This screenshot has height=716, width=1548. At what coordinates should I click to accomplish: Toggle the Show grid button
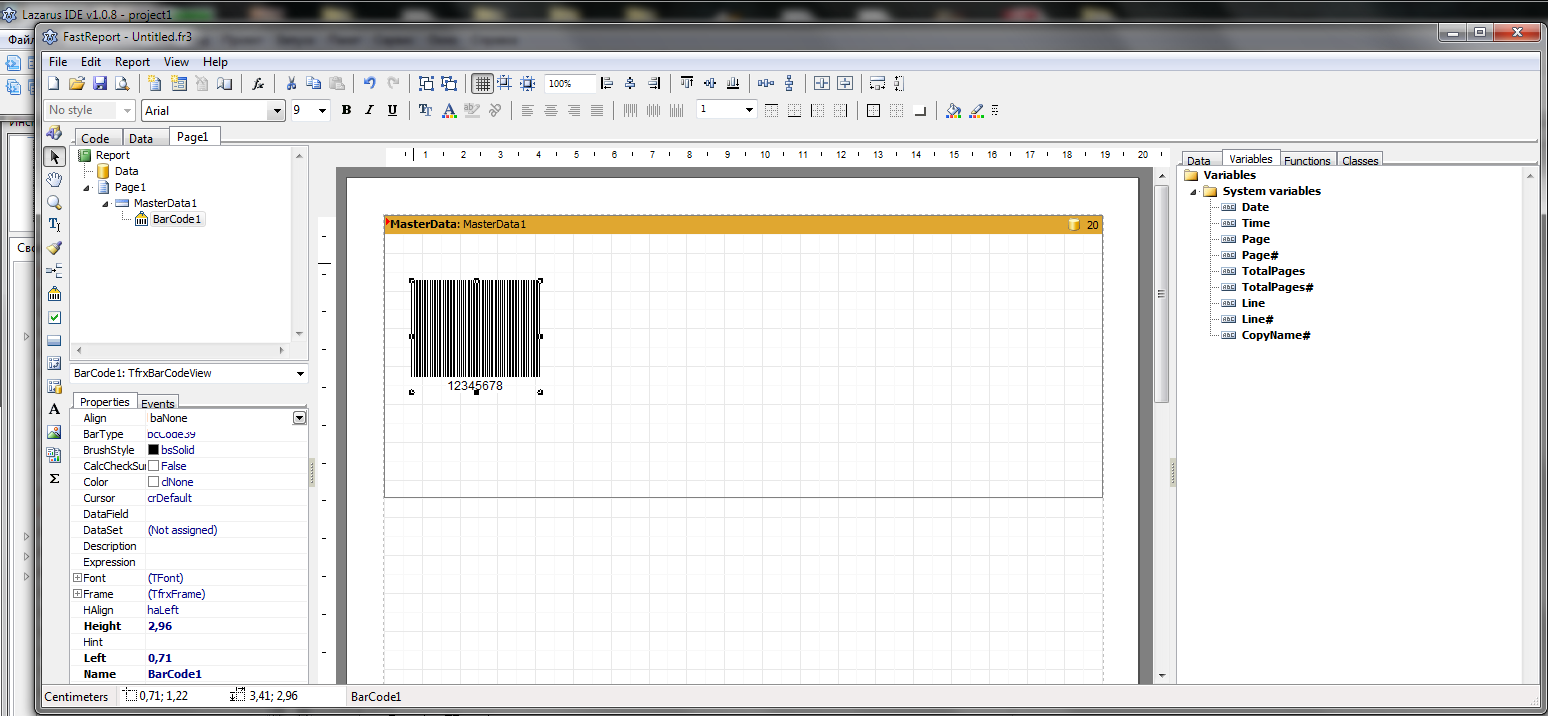point(482,84)
